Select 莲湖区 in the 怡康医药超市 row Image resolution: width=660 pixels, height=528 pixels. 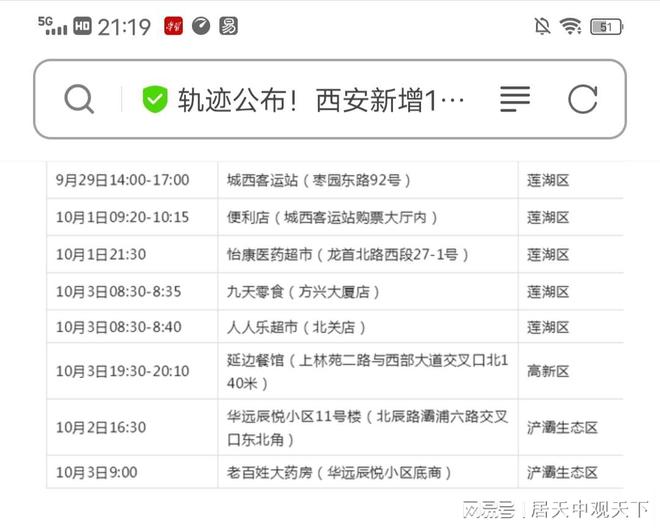571,254
